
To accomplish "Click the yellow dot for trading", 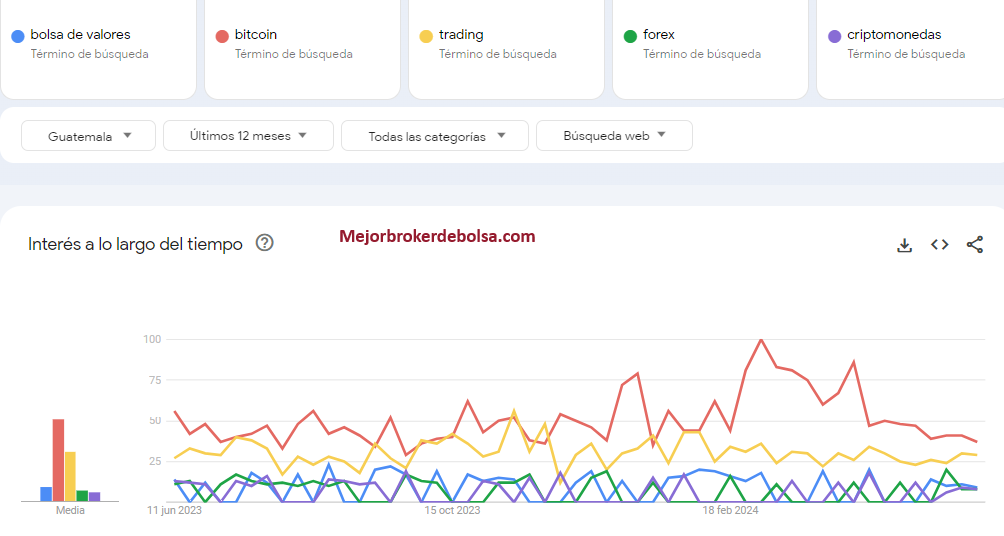I will coord(426,37).
